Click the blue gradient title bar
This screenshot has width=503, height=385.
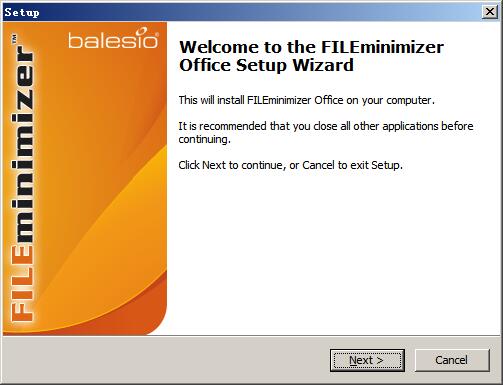tap(260, 12)
